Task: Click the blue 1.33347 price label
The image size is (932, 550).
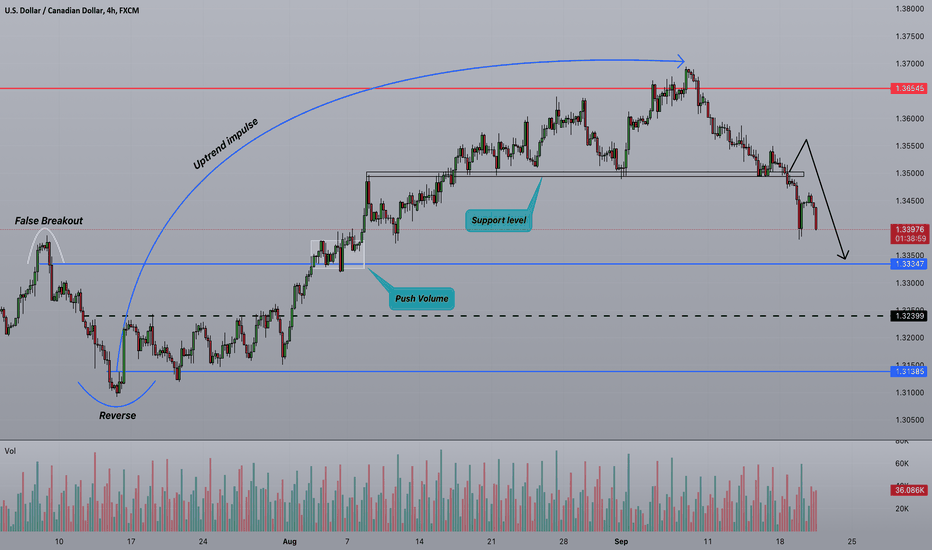Action: click(908, 264)
